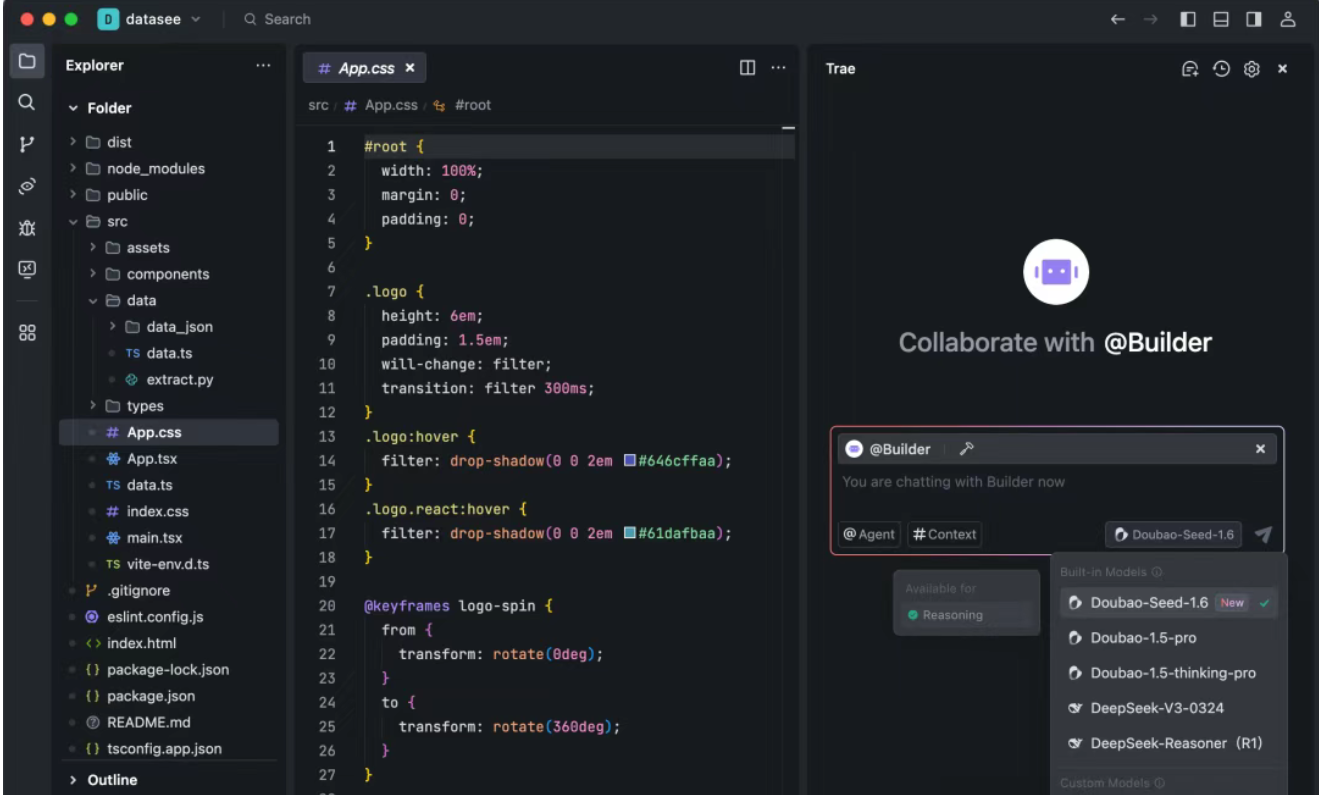Open extract.py in the explorer
1319x795 pixels.
pos(179,380)
